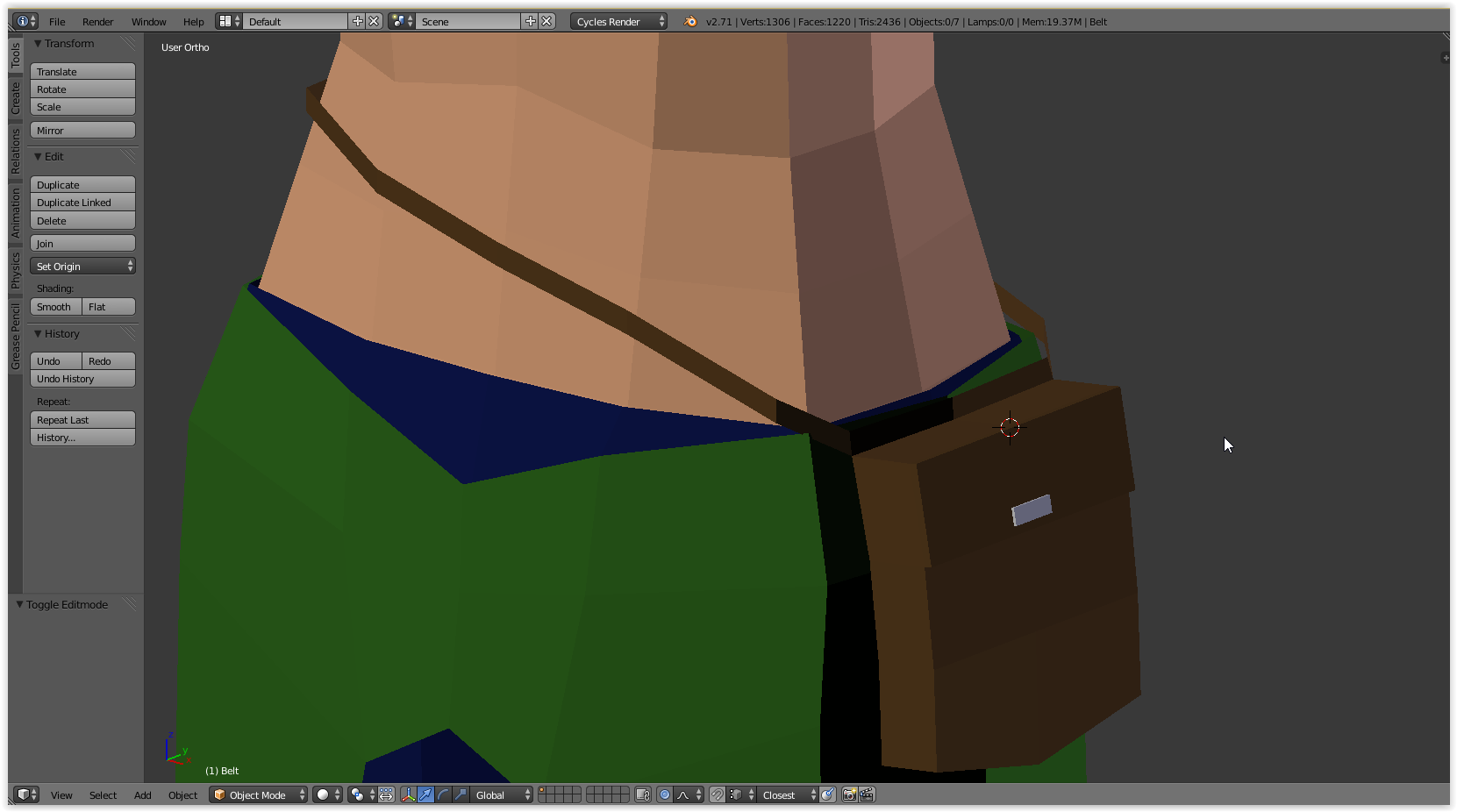Delete the current Scene with X icon
This screenshot has height=812, width=1457.
tap(546, 21)
